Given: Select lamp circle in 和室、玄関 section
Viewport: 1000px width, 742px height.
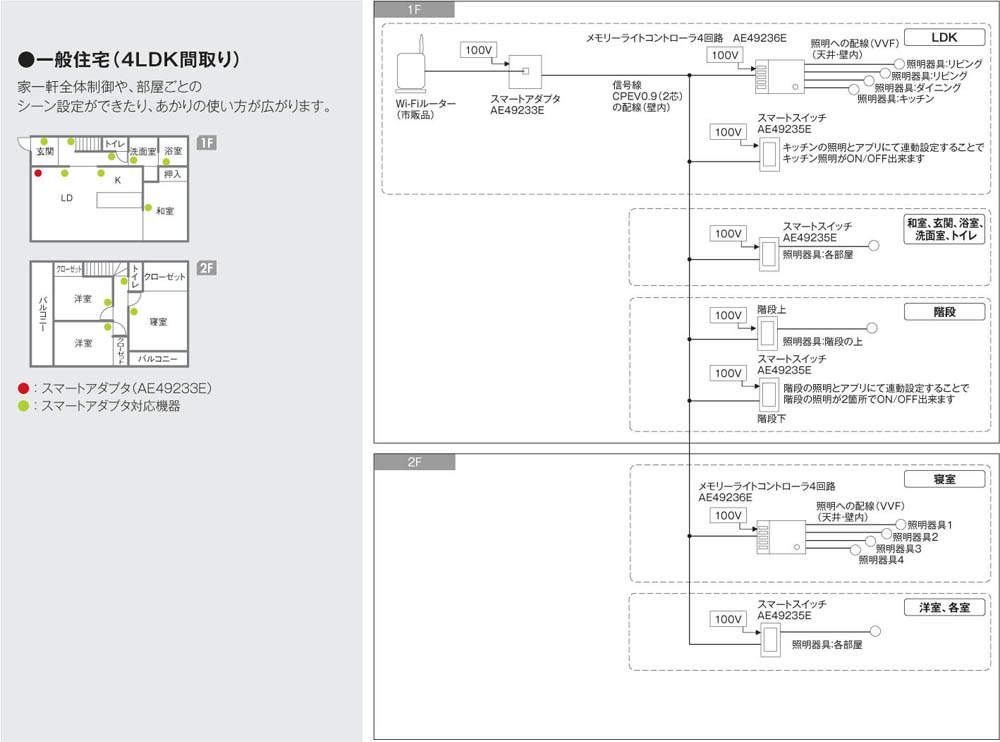Looking at the screenshot, I should (874, 246).
